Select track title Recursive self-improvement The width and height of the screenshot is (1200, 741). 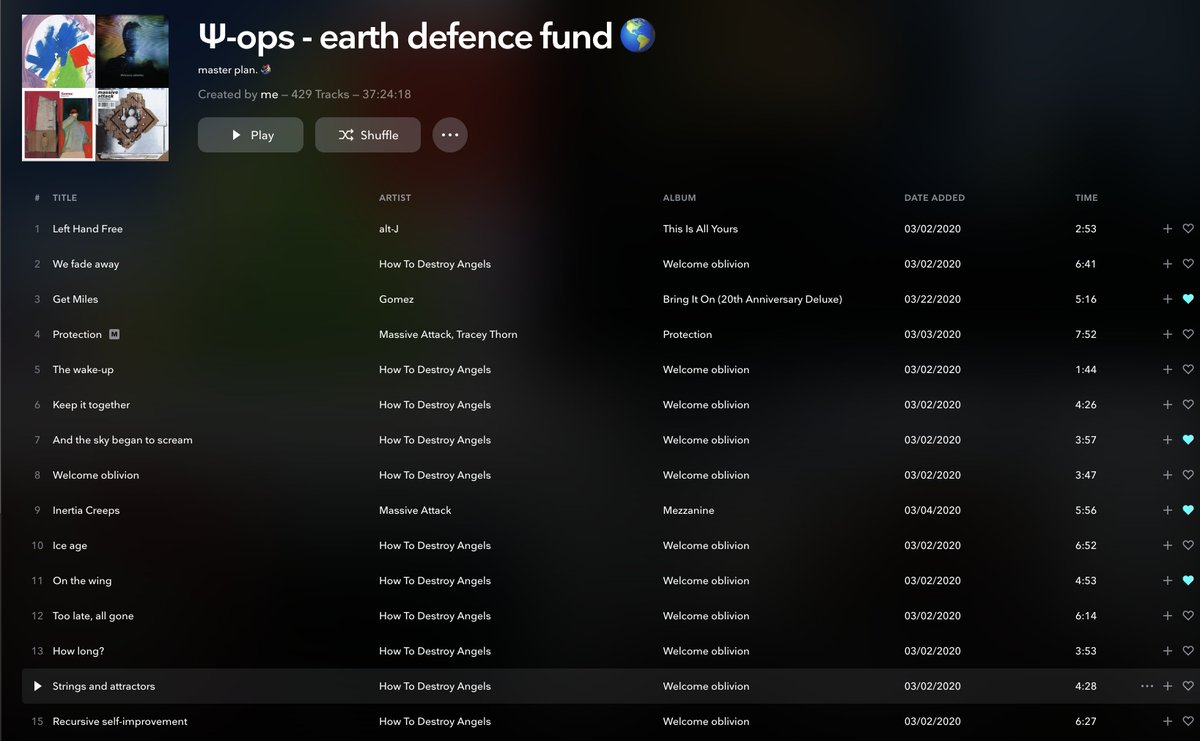point(120,722)
